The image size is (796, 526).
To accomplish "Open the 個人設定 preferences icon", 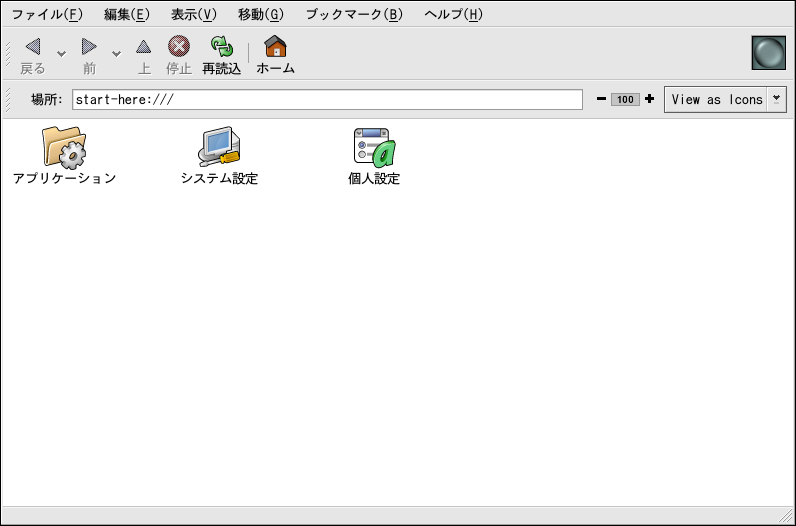I will point(374,147).
